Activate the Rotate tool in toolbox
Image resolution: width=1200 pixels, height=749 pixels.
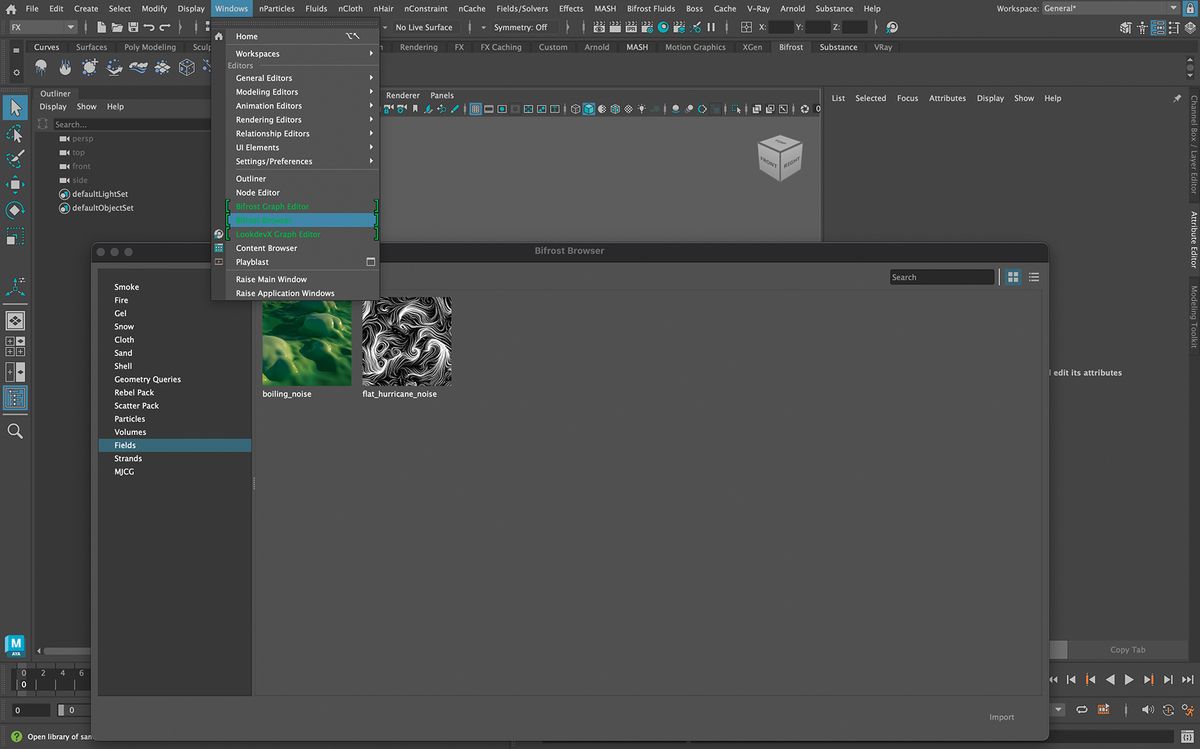[15, 210]
